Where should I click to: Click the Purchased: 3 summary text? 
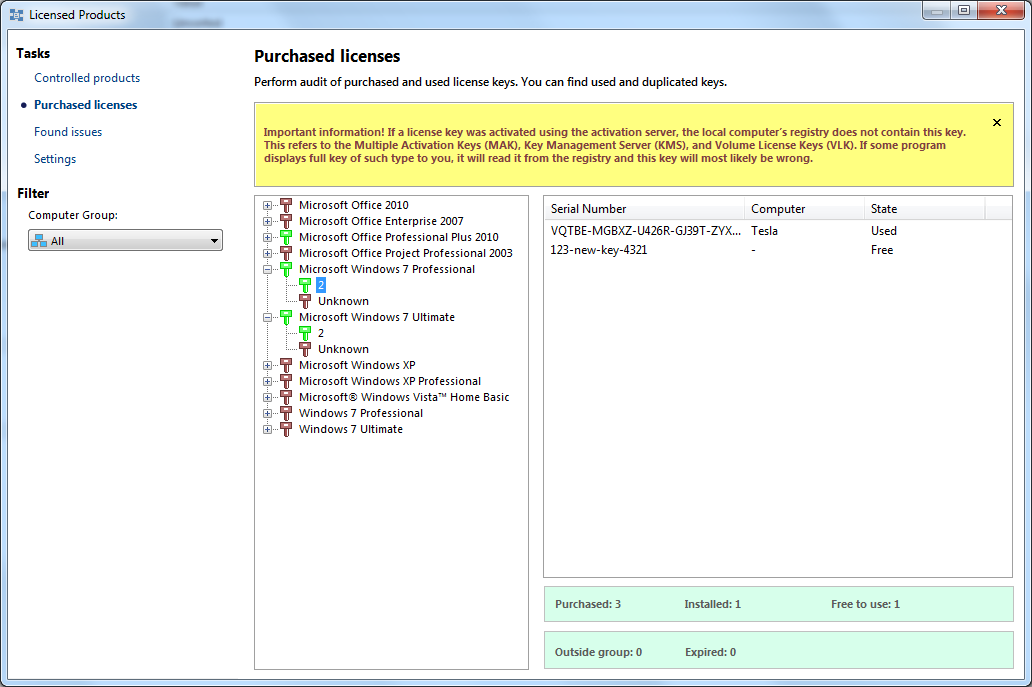point(588,604)
